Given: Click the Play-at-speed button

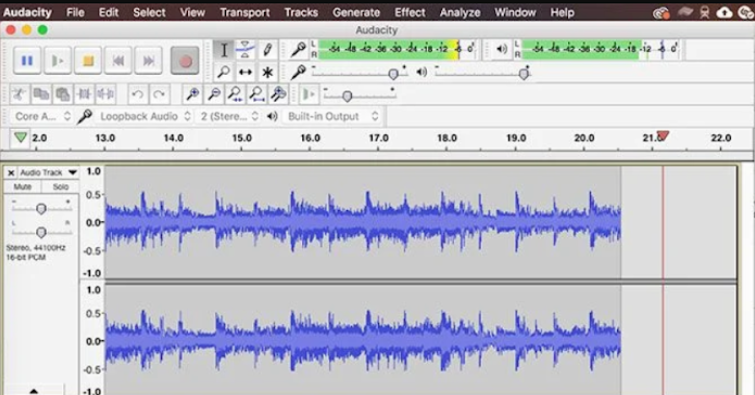Looking at the screenshot, I should 309,94.
